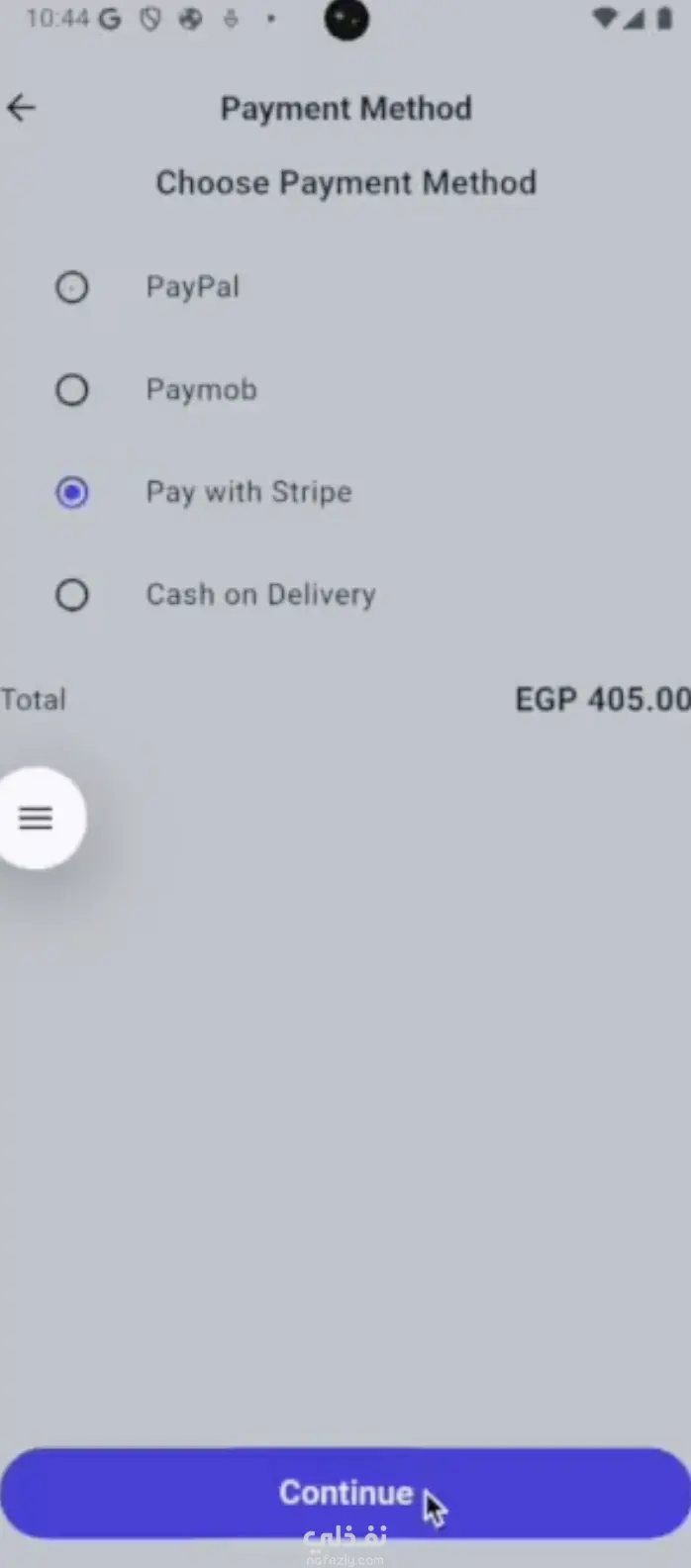The height and width of the screenshot is (1568, 691).
Task: Tap the Google G status bar icon
Action: (109, 19)
